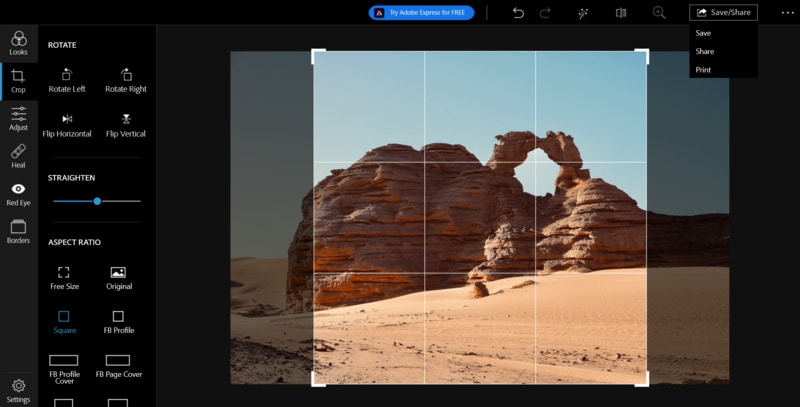Click the zoom magnifier icon
This screenshot has height=407, width=800.
tap(659, 13)
